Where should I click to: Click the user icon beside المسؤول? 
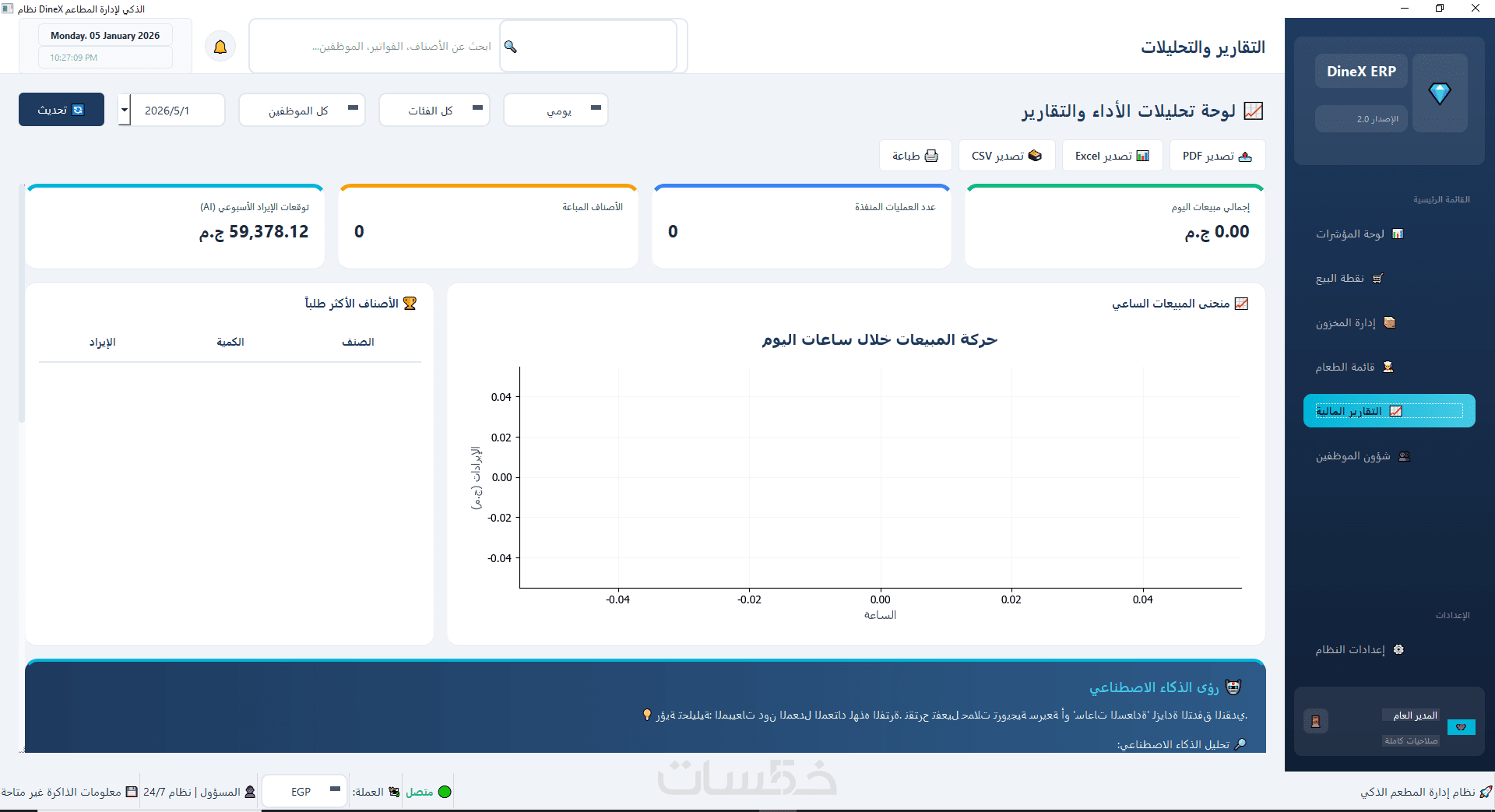point(250,792)
